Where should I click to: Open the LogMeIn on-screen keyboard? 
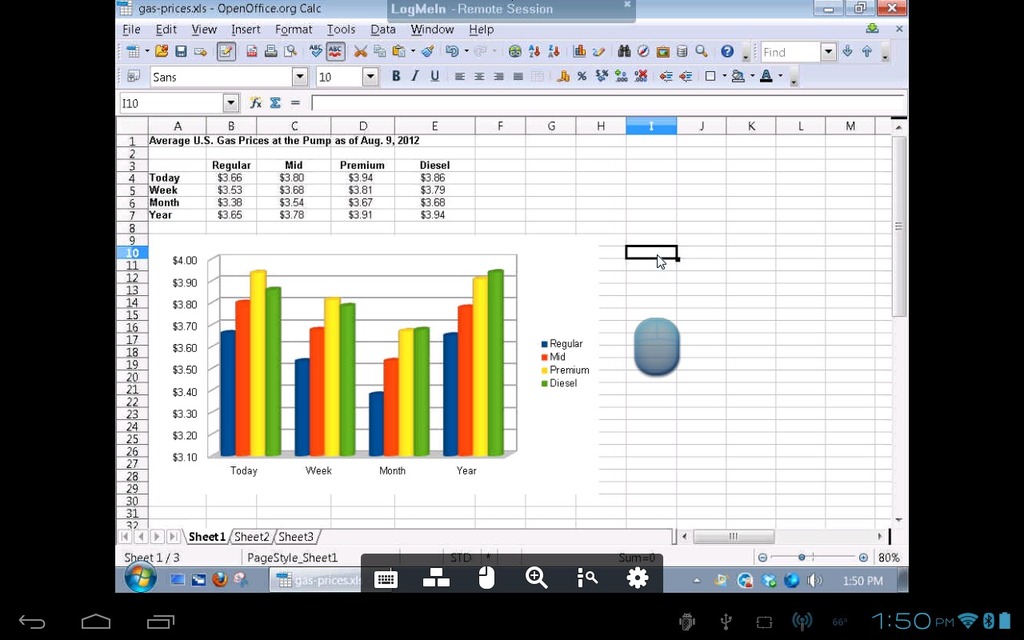point(385,578)
